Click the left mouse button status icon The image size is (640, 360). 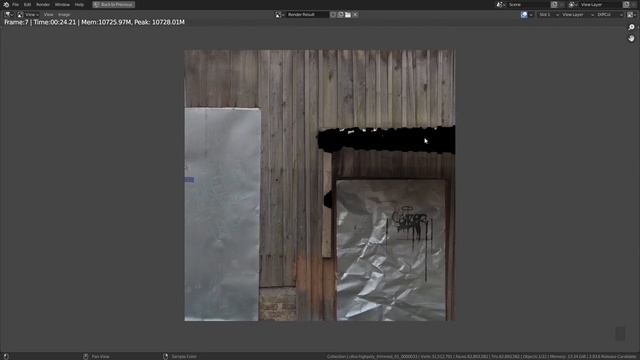point(6,356)
